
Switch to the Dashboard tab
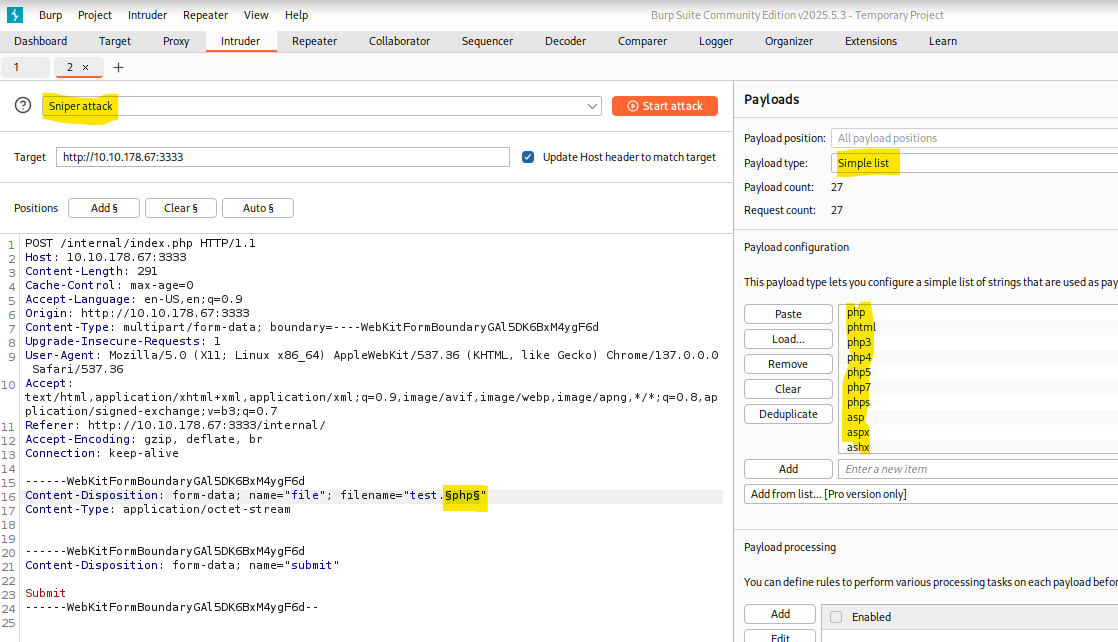(x=41, y=41)
